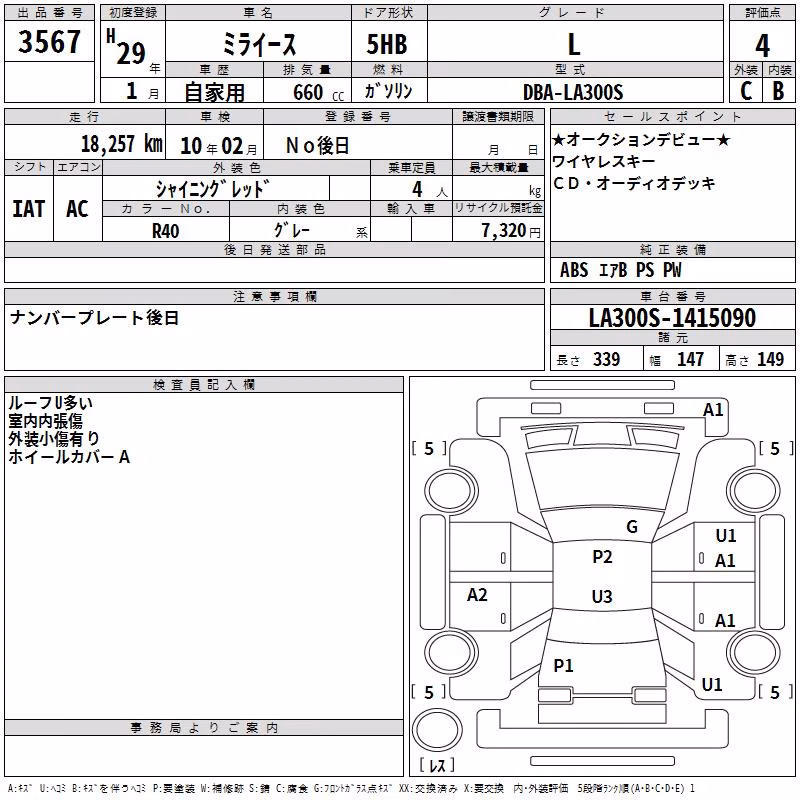Click the inspector note 室内内張傷

tap(46, 421)
